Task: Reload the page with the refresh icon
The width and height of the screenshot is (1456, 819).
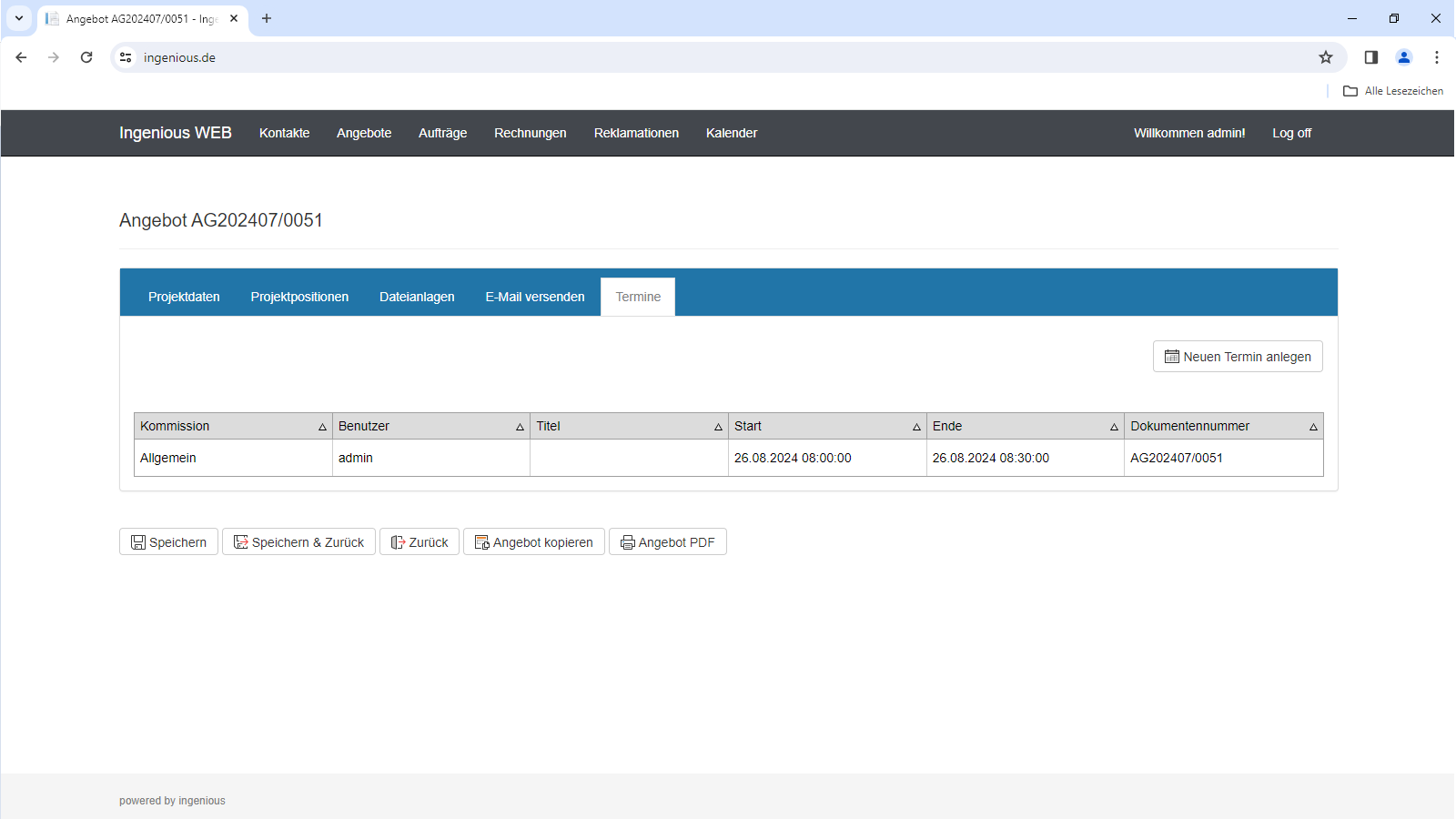Action: pos(86,57)
